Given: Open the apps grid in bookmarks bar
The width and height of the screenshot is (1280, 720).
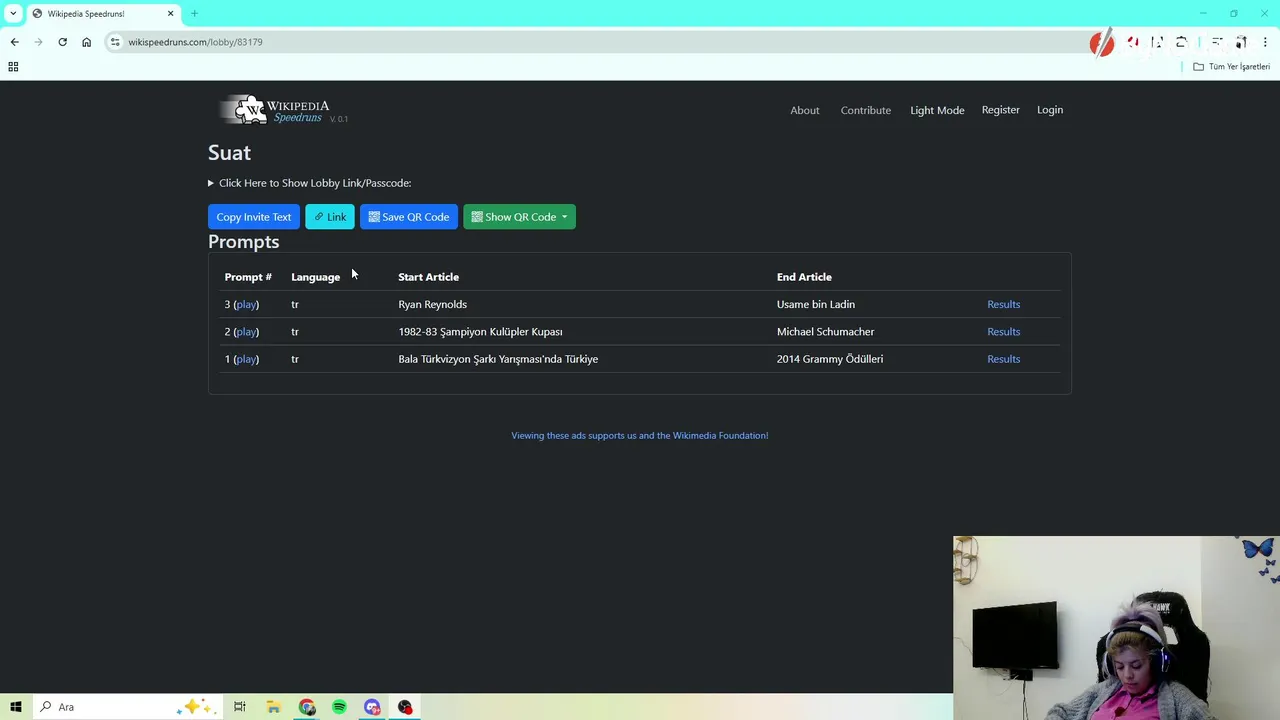Looking at the screenshot, I should coord(13,67).
